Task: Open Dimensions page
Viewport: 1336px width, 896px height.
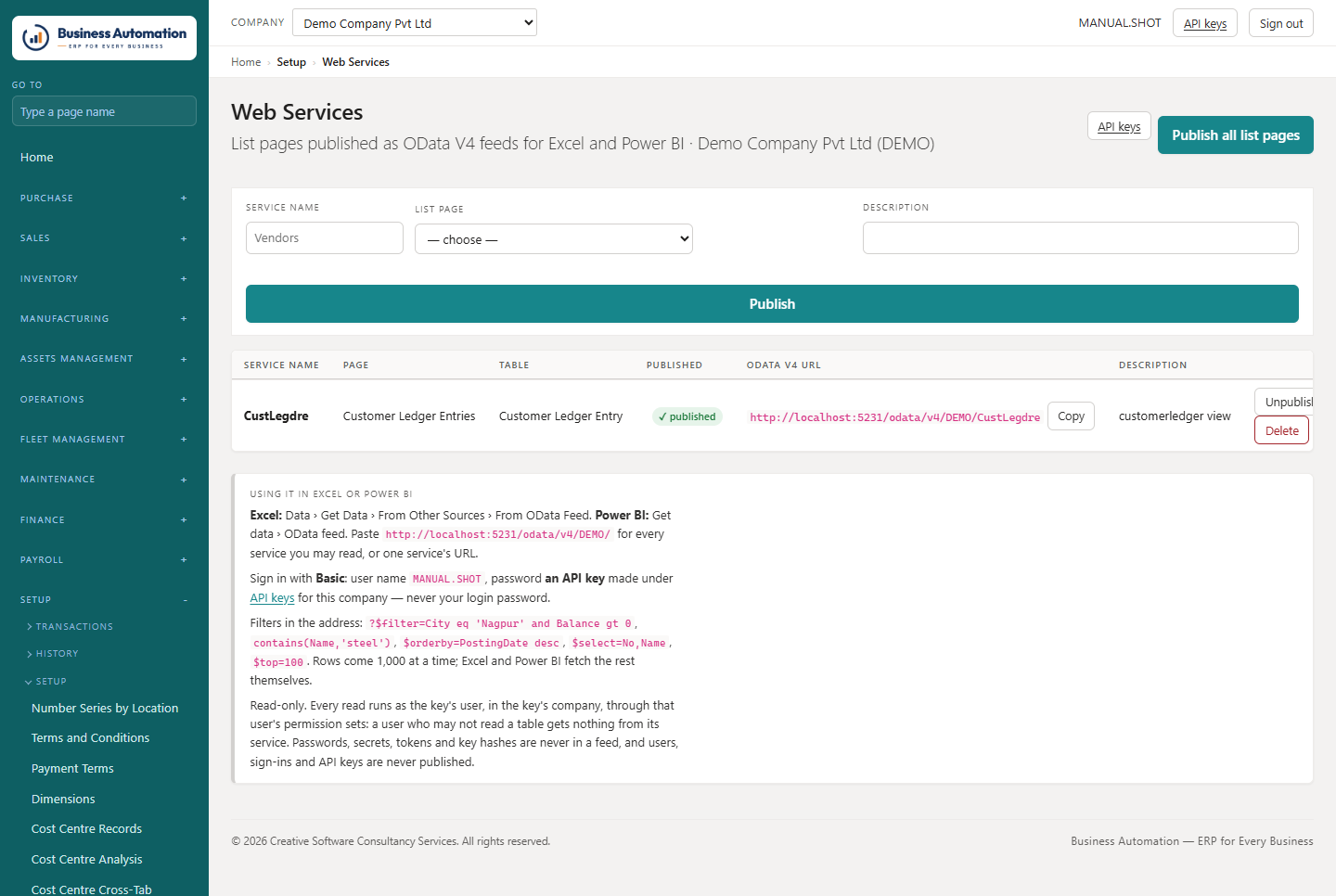Action: (x=63, y=800)
